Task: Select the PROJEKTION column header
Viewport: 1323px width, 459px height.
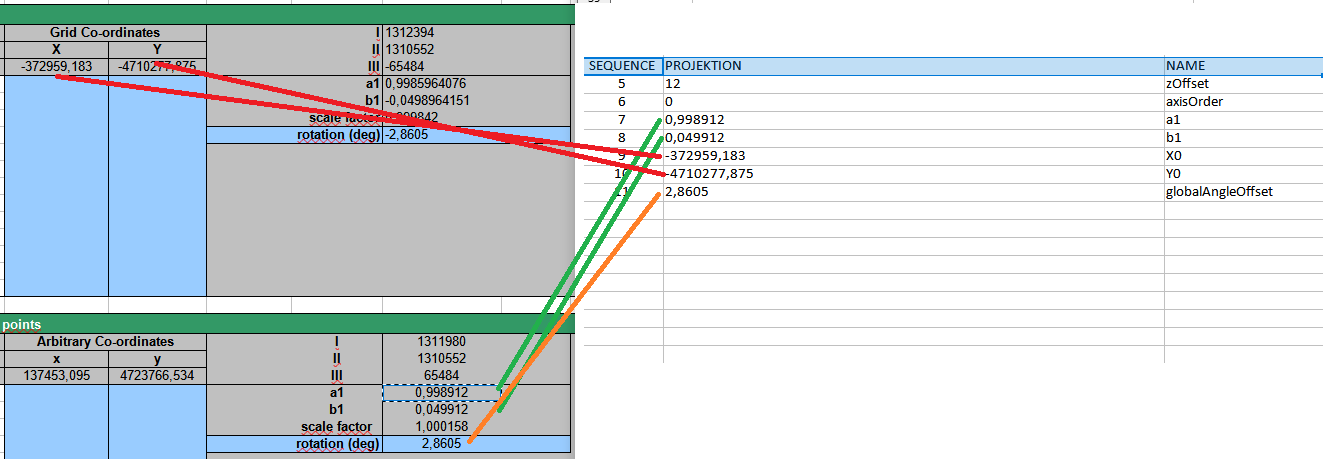Action: click(x=704, y=66)
